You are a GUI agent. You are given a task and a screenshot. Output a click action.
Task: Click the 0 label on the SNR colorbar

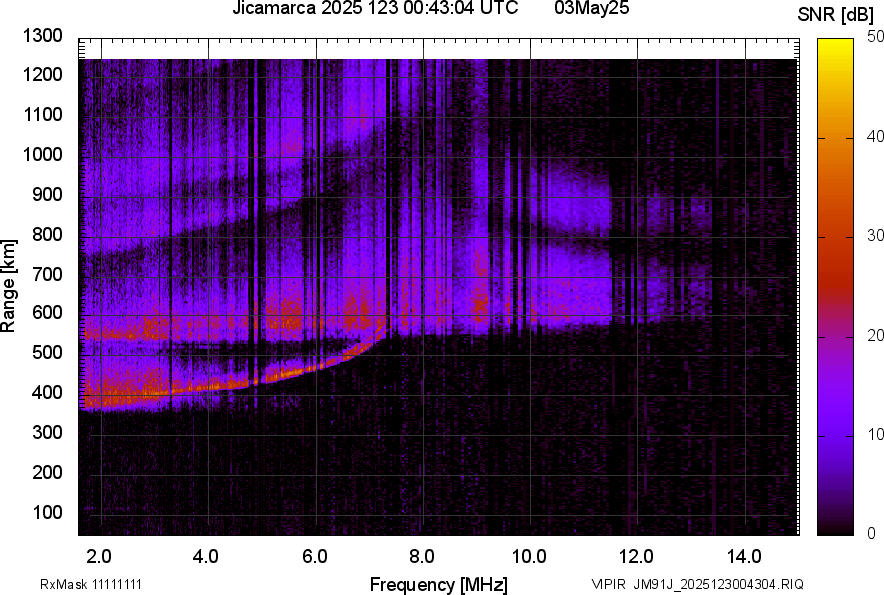(872, 533)
